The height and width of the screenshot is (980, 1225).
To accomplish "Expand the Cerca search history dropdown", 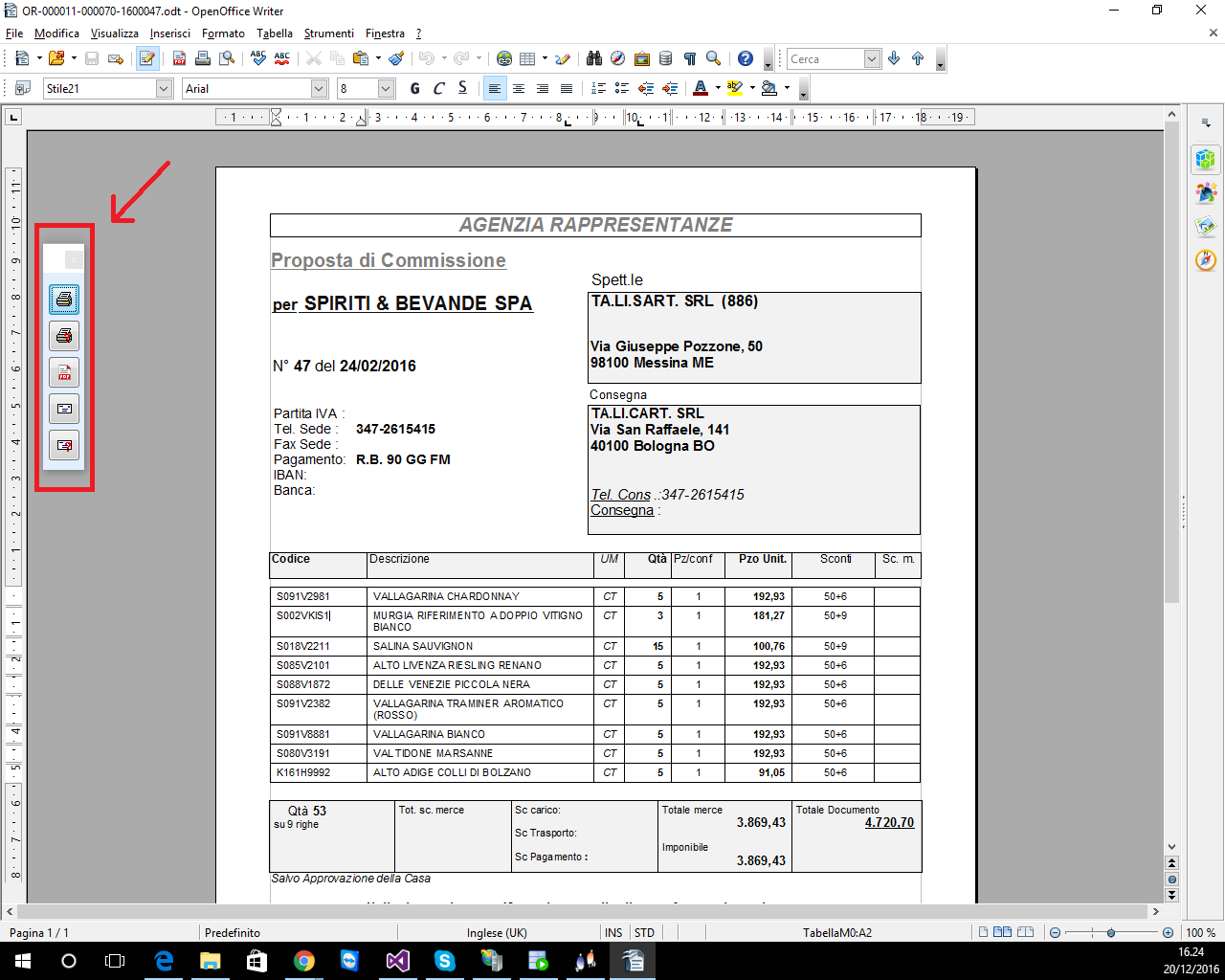I will tap(872, 58).
